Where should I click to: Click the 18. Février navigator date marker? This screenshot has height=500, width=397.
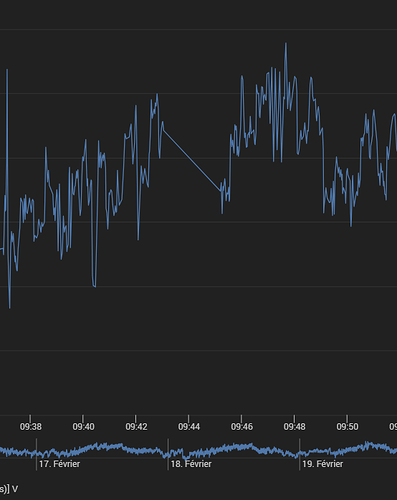pyautogui.click(x=191, y=464)
